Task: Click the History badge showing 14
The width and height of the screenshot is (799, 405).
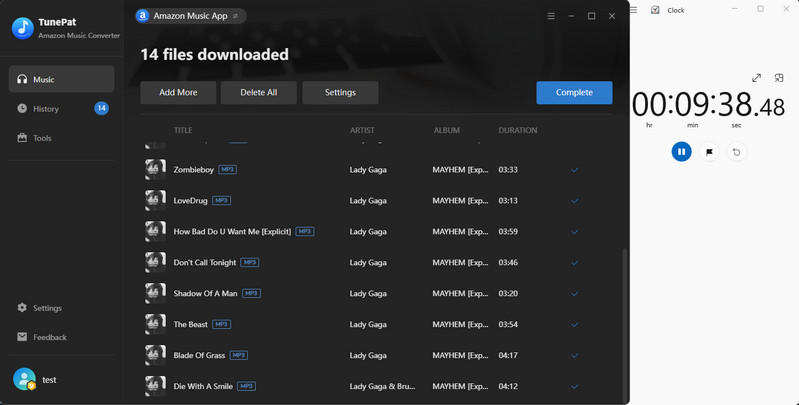Action: (101, 108)
